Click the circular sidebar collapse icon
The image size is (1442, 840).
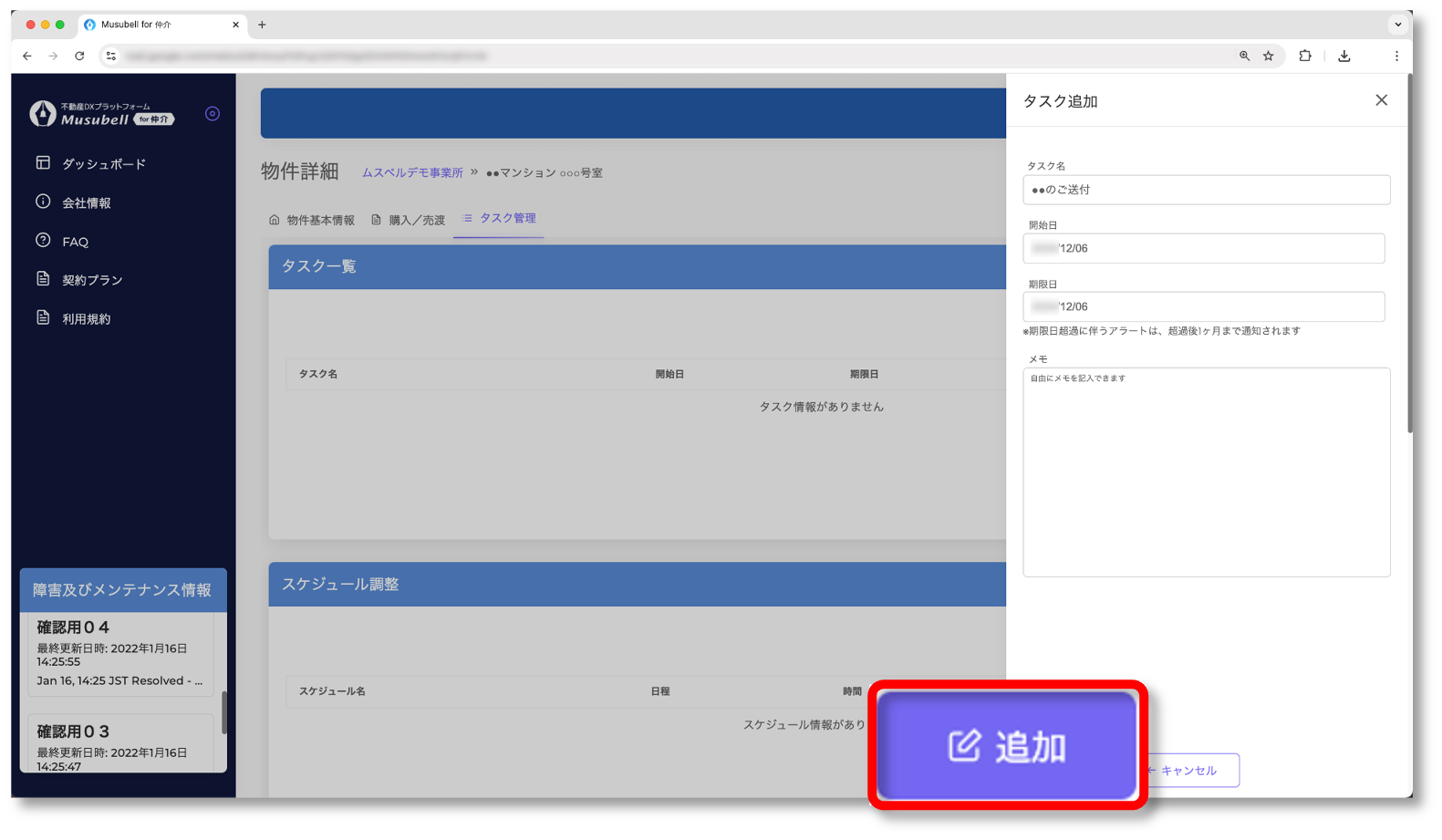pyautogui.click(x=213, y=114)
